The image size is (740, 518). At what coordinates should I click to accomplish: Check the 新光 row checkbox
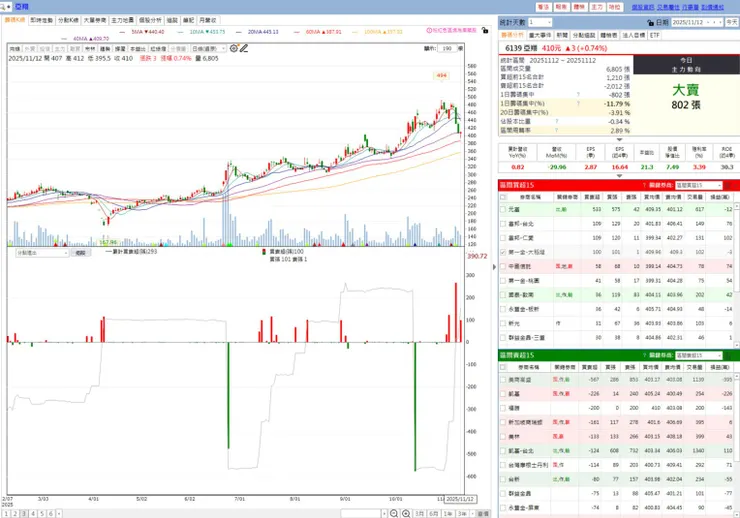point(503,324)
